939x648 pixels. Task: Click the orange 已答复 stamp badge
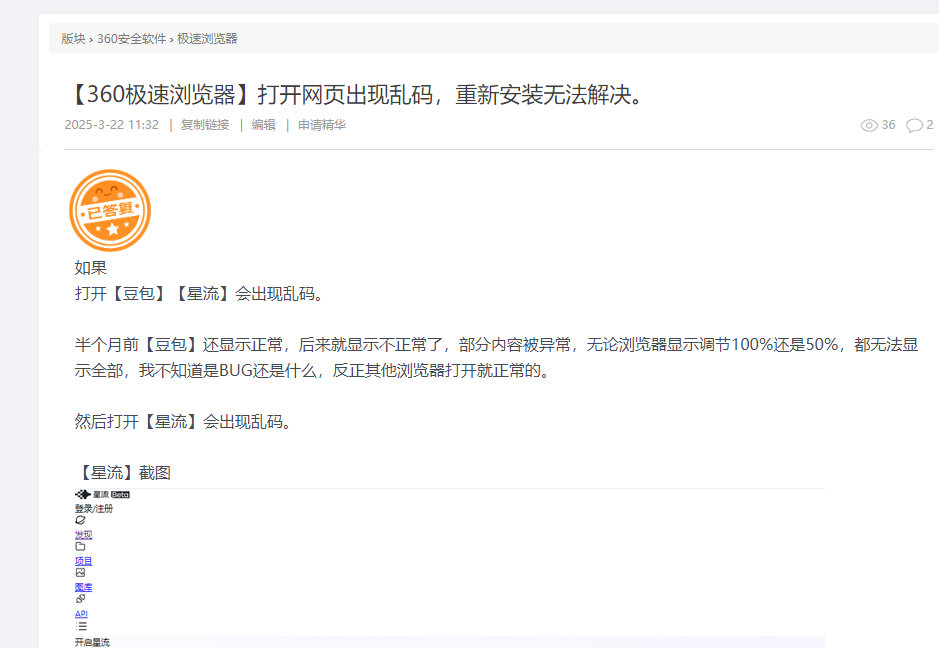109,210
